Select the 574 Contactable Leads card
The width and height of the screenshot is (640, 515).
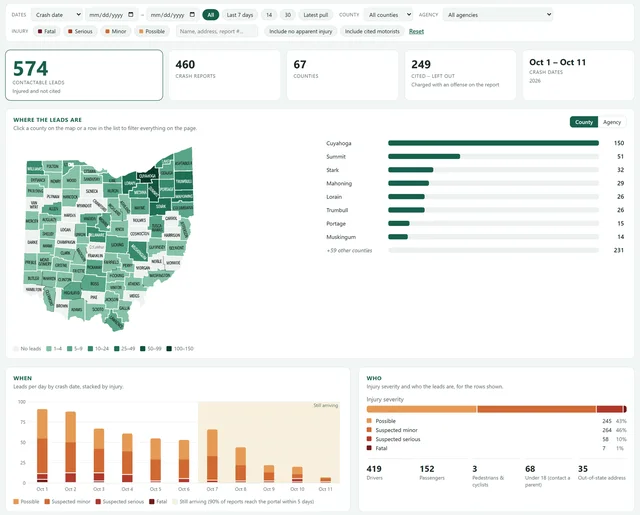(84, 75)
